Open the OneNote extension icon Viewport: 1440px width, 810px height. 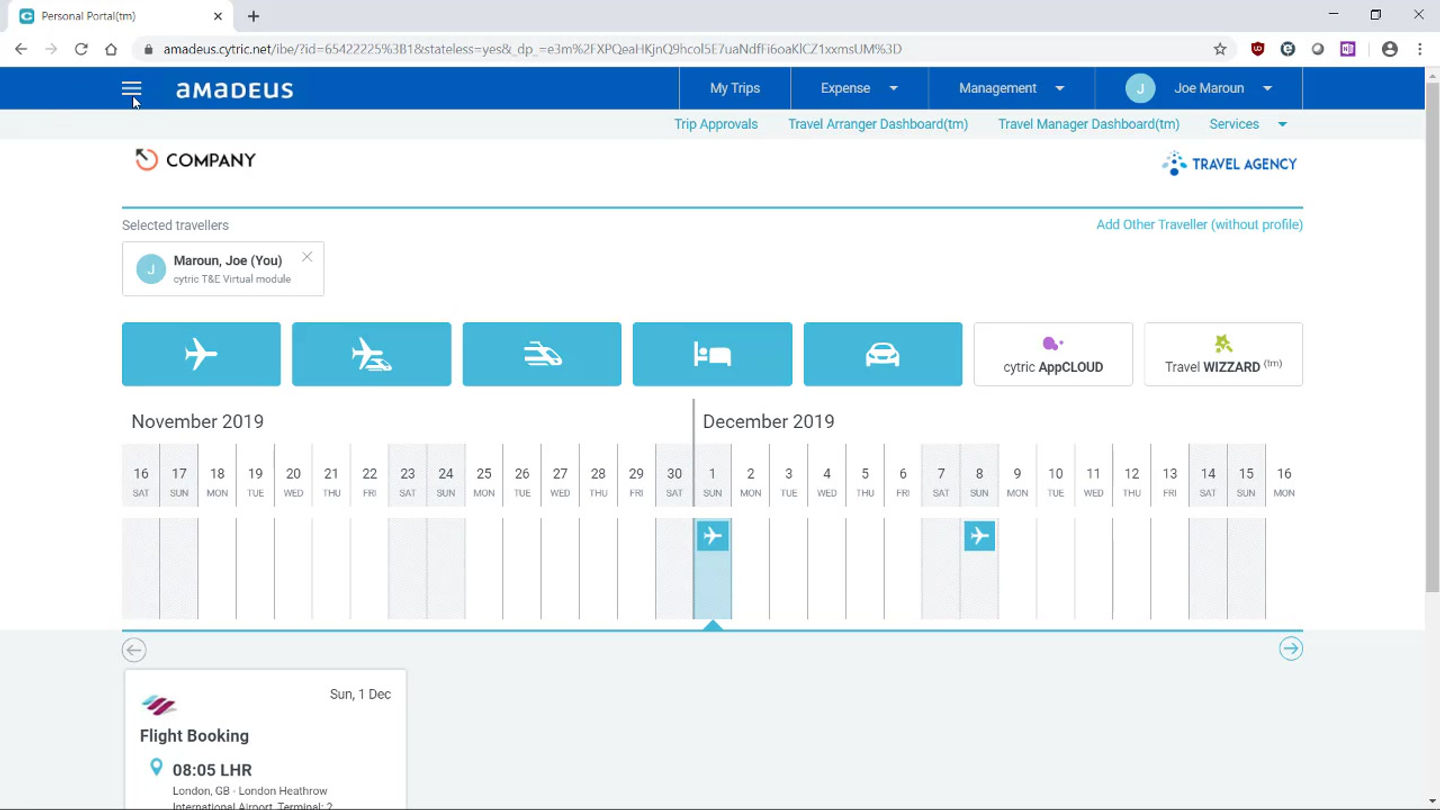1348,49
